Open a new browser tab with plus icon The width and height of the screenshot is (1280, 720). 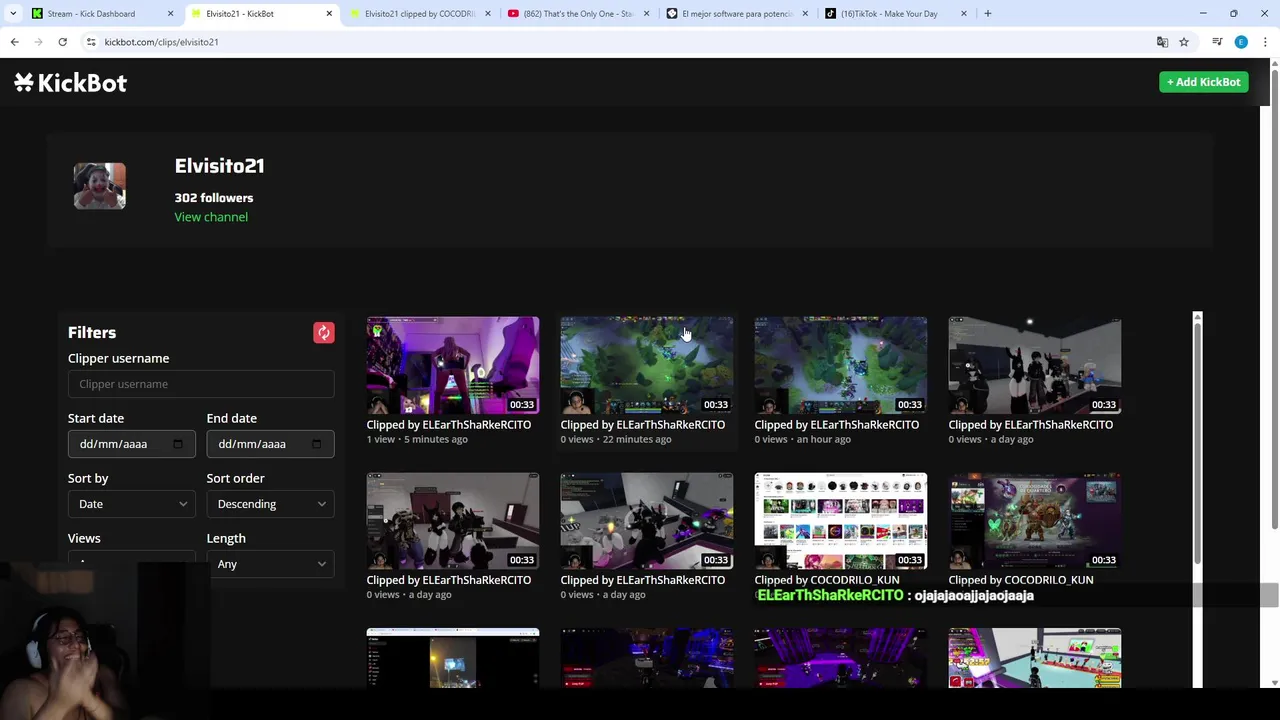point(987,14)
